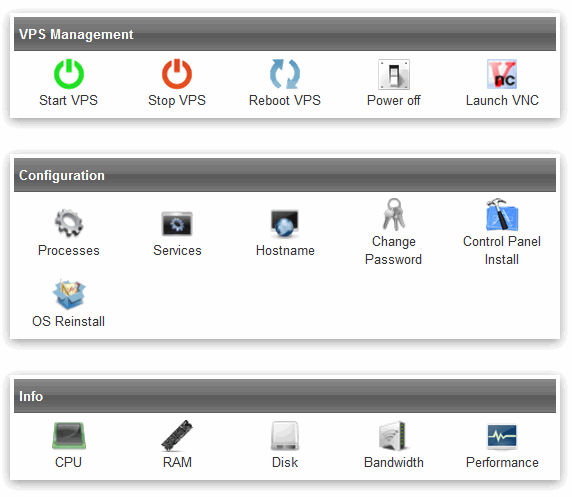The width and height of the screenshot is (572, 497).
Task: Open the Performance monitor graph icon
Action: [502, 436]
